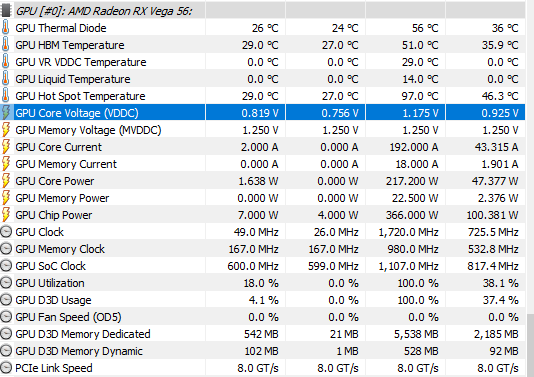Click lightning icon of GPU Memory Voltage row
The width and height of the screenshot is (534, 377).
tap(6, 130)
